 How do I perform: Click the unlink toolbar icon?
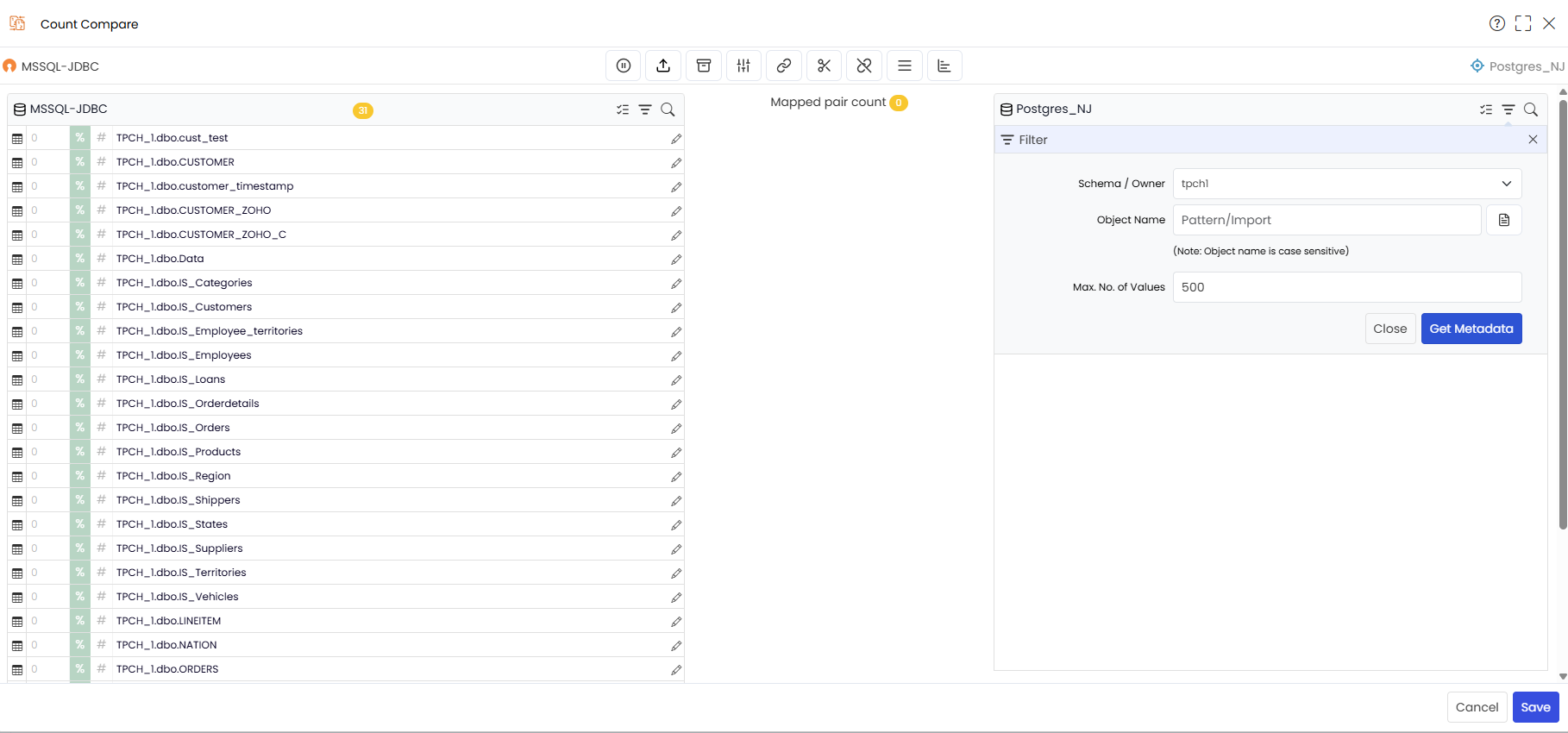click(864, 66)
